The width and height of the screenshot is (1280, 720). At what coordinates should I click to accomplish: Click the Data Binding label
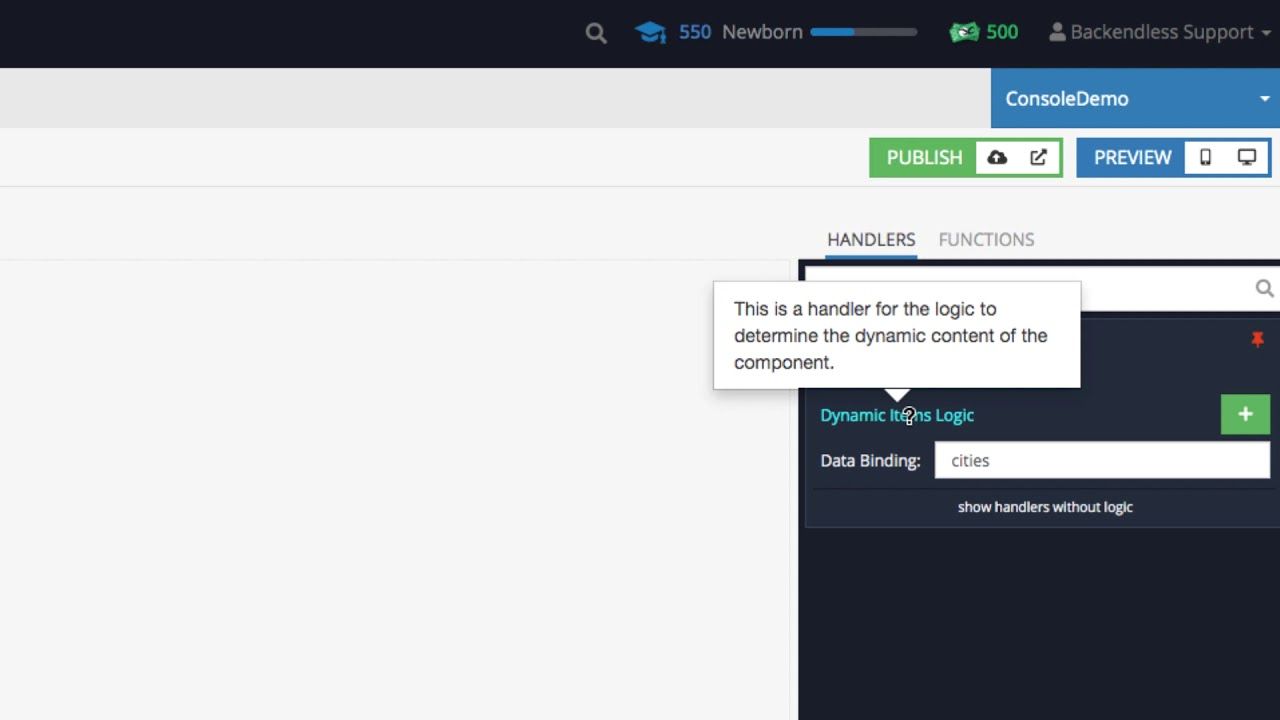(x=870, y=461)
